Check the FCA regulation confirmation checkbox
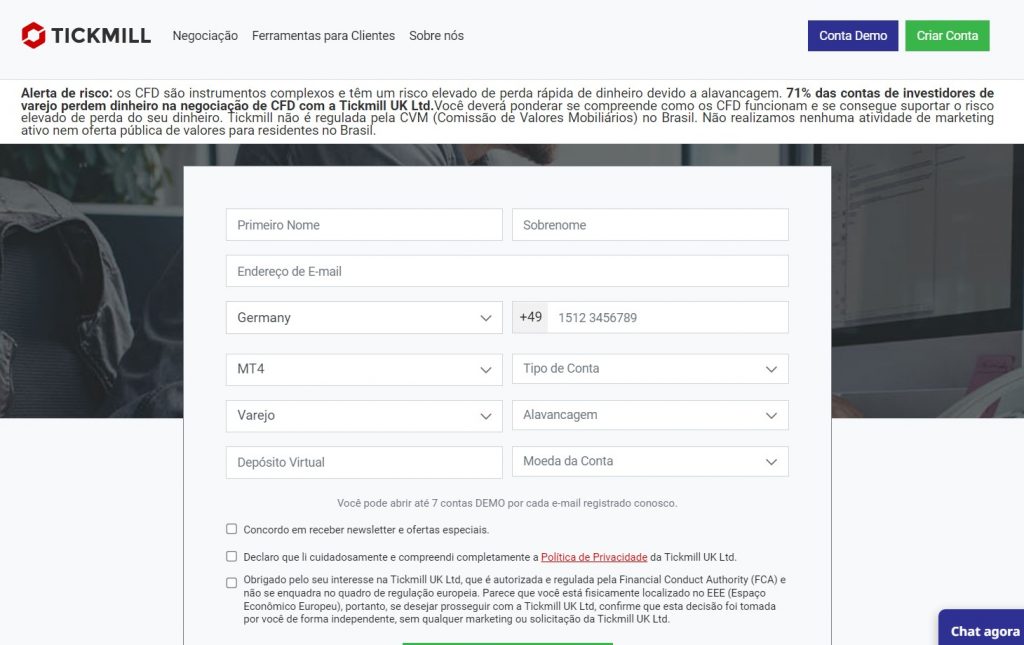The width and height of the screenshot is (1024, 645). pos(231,583)
